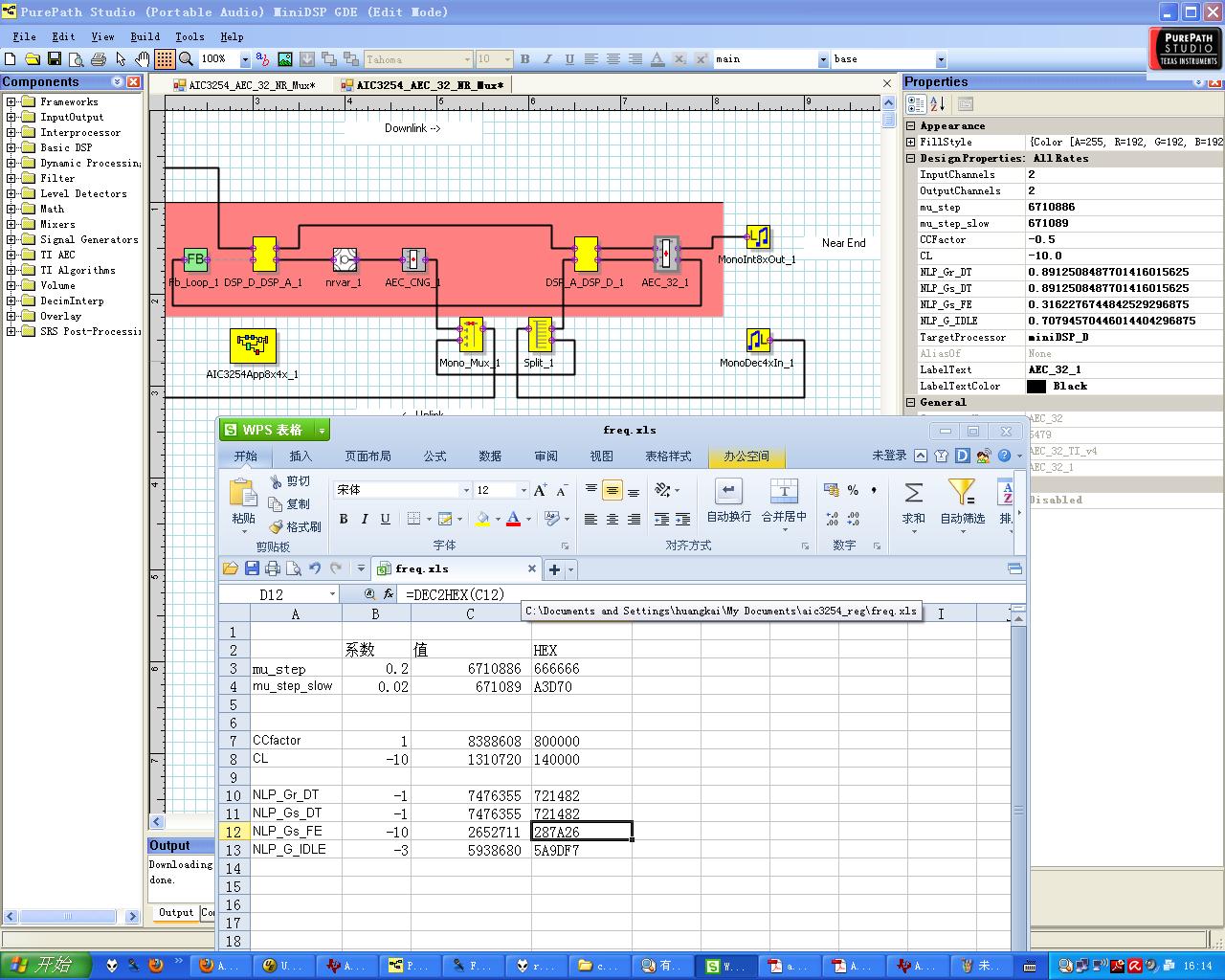This screenshot has height=980, width=1225.
Task: Open the 100% zoom dropdown
Action: (245, 59)
